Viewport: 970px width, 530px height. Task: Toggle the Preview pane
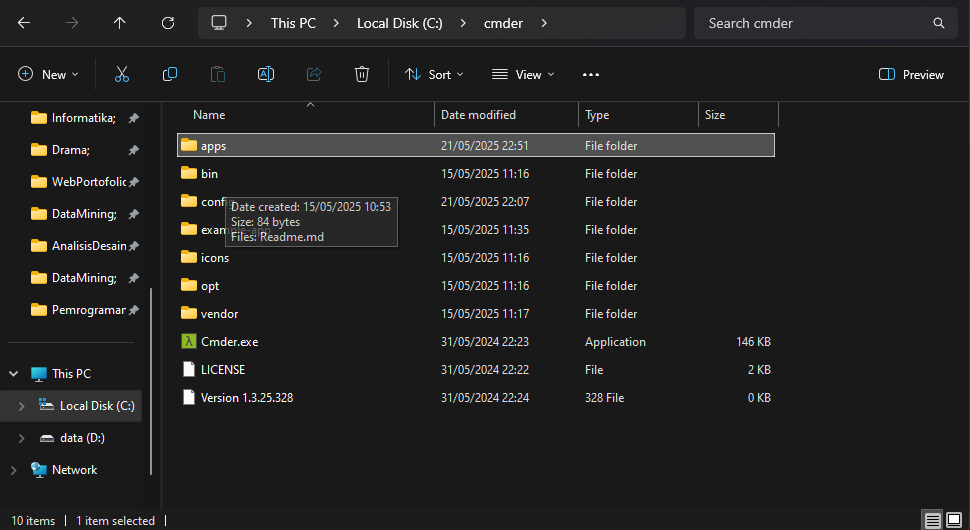pyautogui.click(x=911, y=74)
